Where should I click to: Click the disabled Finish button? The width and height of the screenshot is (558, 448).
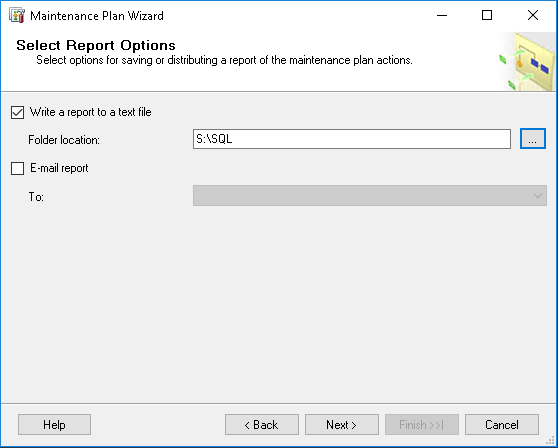click(x=422, y=425)
